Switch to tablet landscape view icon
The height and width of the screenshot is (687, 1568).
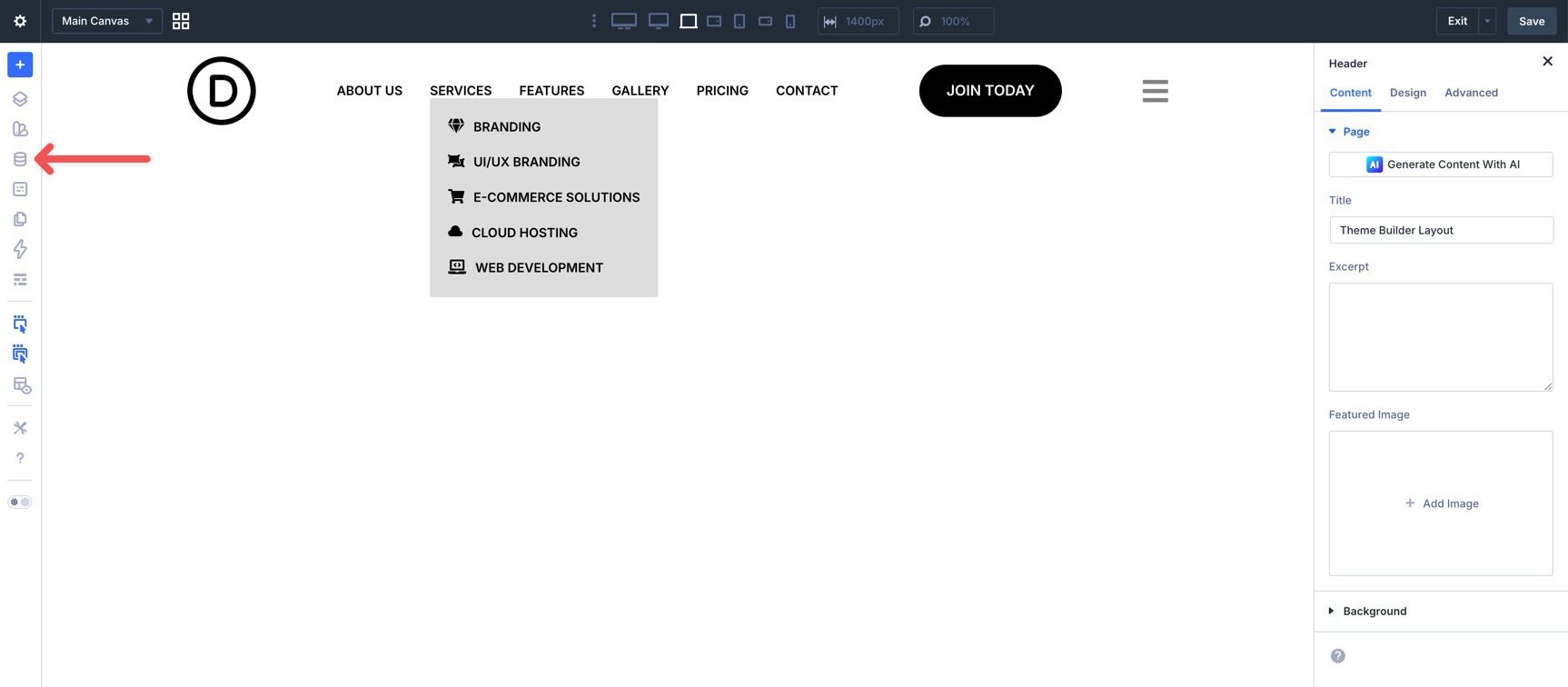tap(714, 21)
